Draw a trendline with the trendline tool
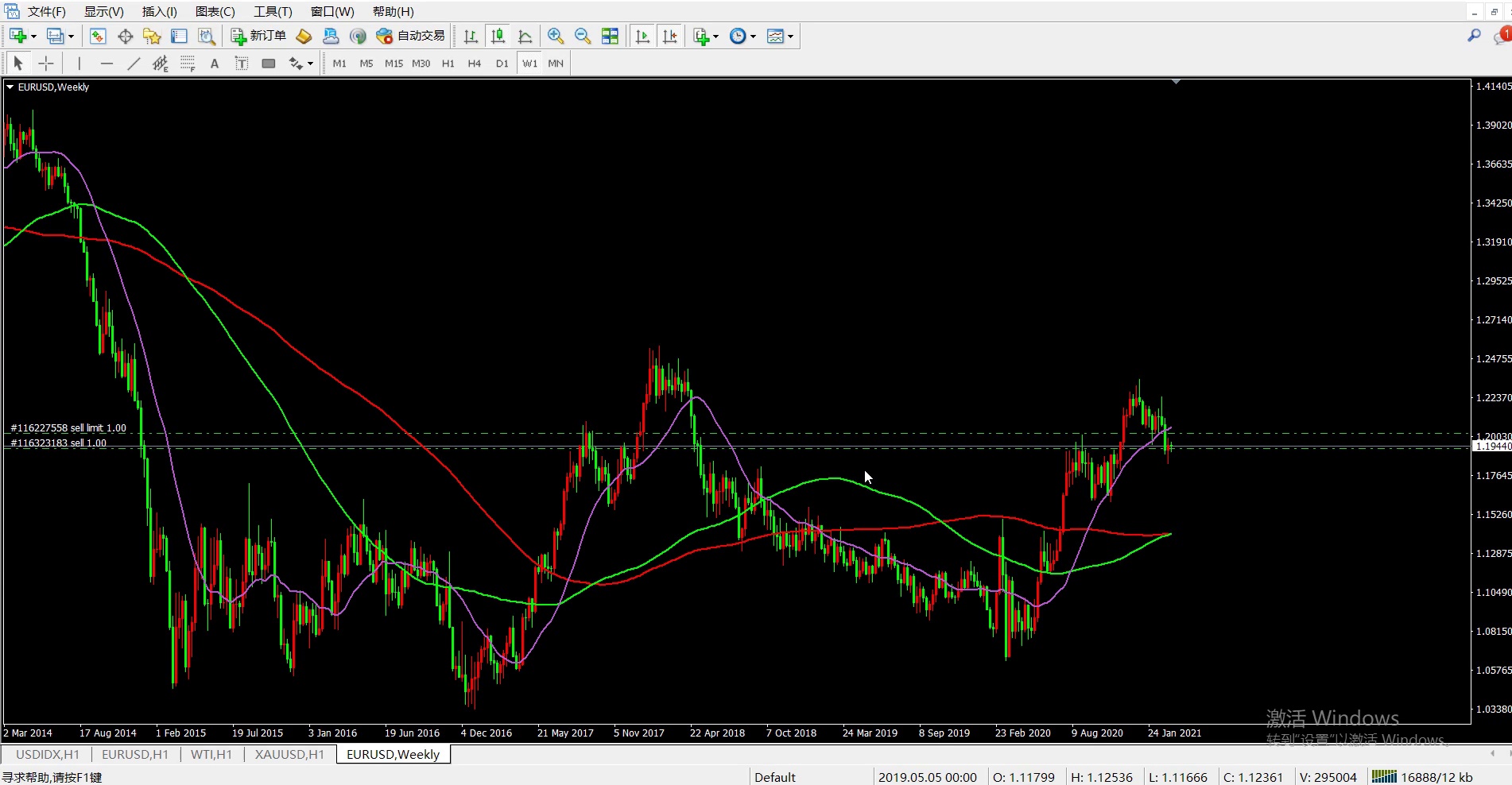 click(x=134, y=64)
